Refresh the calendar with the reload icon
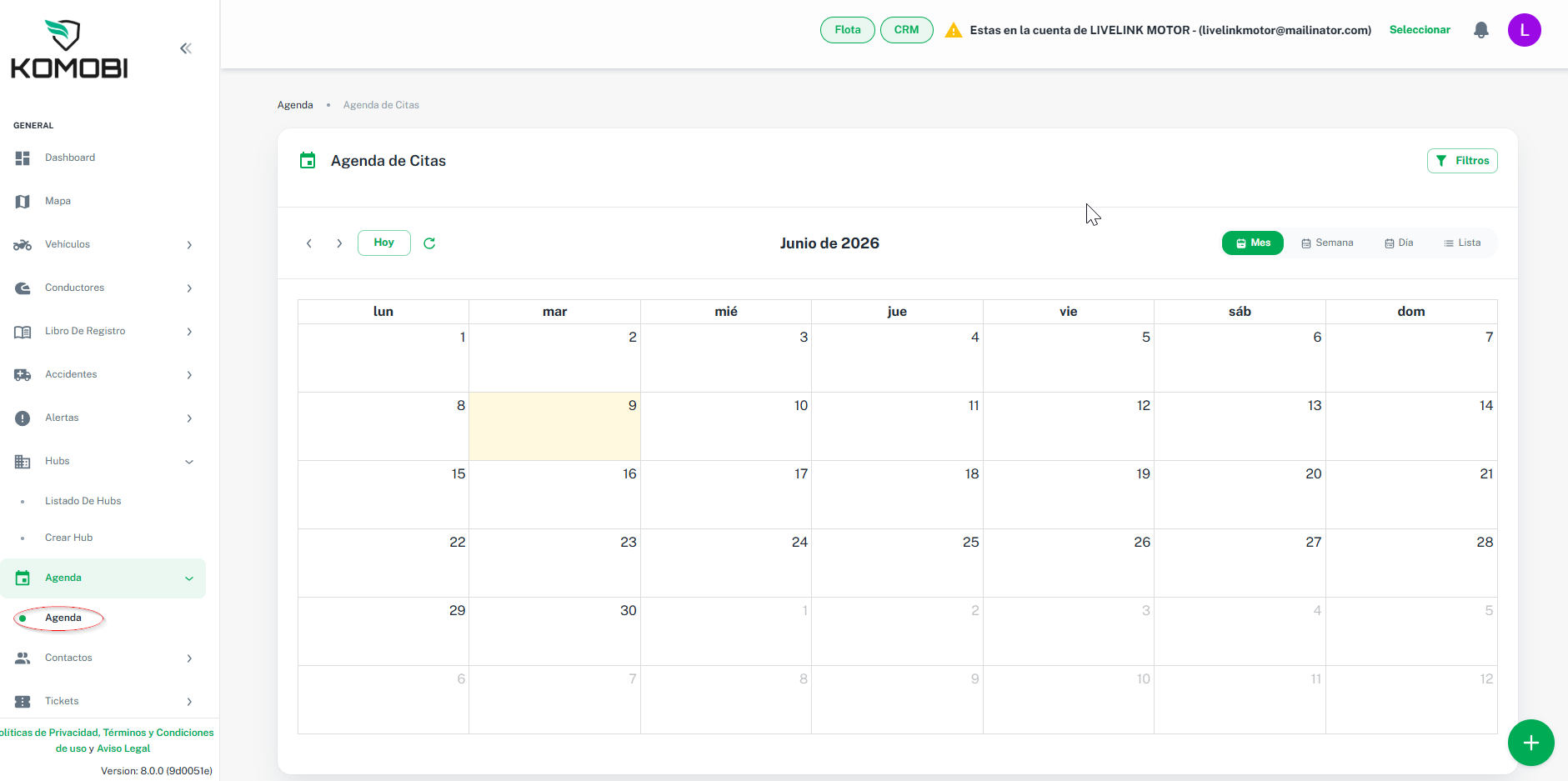The width and height of the screenshot is (1568, 781). tap(429, 243)
